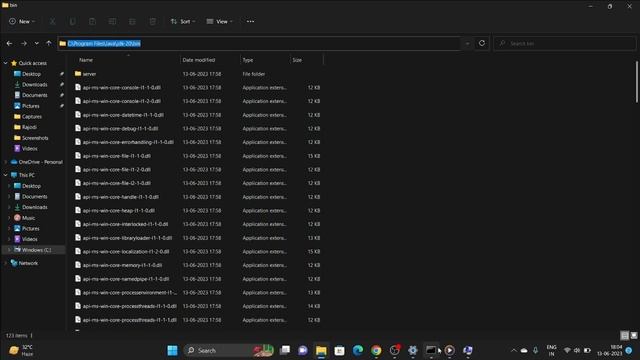Viewport: 640px width, 360px height.
Task: Open the address bar history dropdown
Action: click(x=467, y=43)
